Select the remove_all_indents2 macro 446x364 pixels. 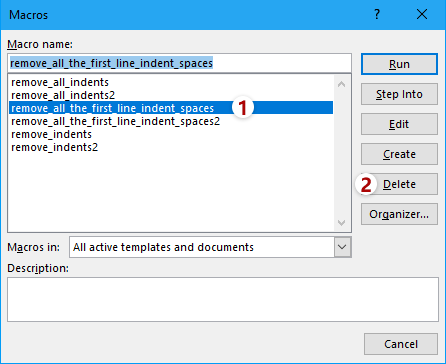(63, 95)
